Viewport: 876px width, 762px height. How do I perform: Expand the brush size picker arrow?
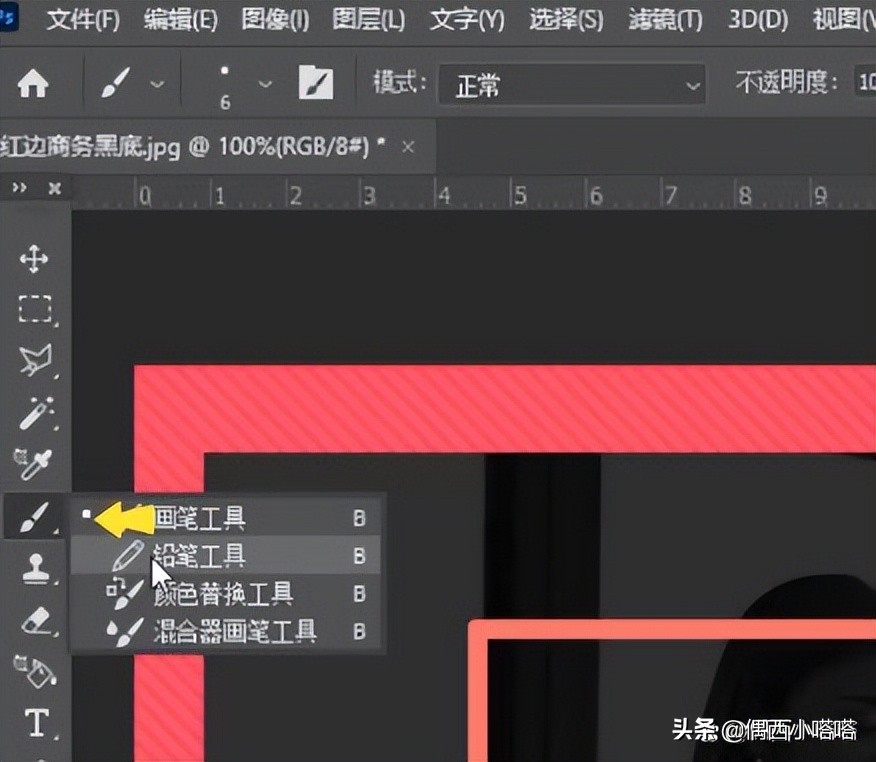[x=262, y=84]
